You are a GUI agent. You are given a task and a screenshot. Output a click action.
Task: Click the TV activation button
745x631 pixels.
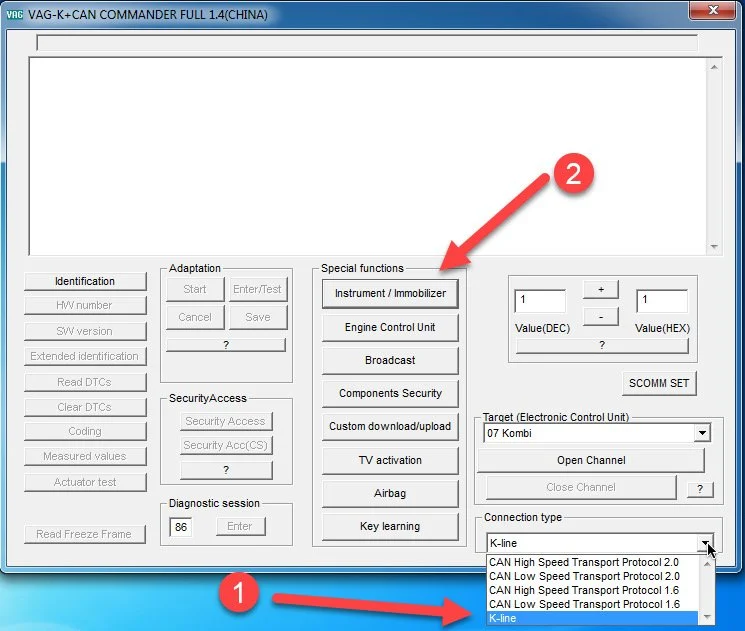coord(390,460)
